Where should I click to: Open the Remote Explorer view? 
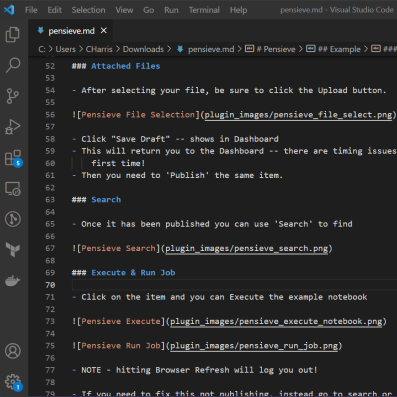(13, 189)
